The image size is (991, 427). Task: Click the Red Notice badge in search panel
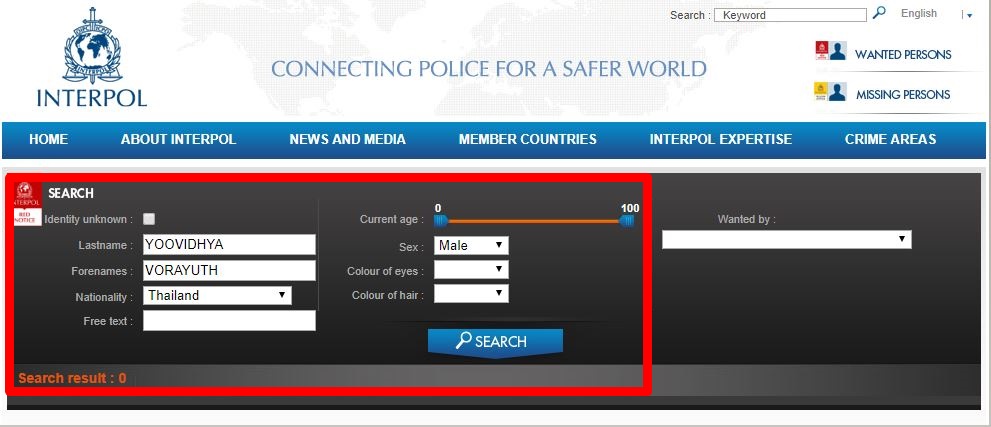click(x=27, y=203)
